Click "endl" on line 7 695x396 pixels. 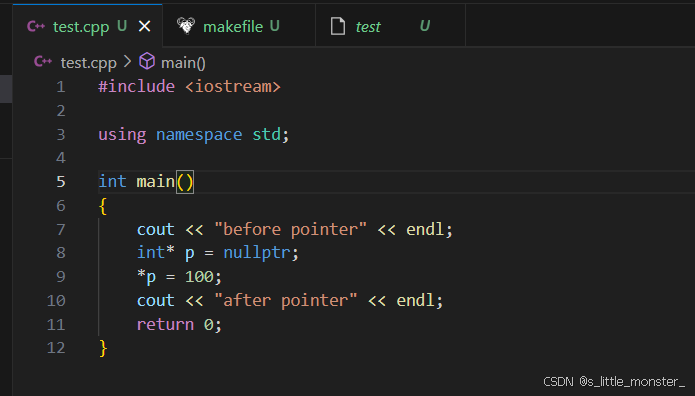(425, 229)
